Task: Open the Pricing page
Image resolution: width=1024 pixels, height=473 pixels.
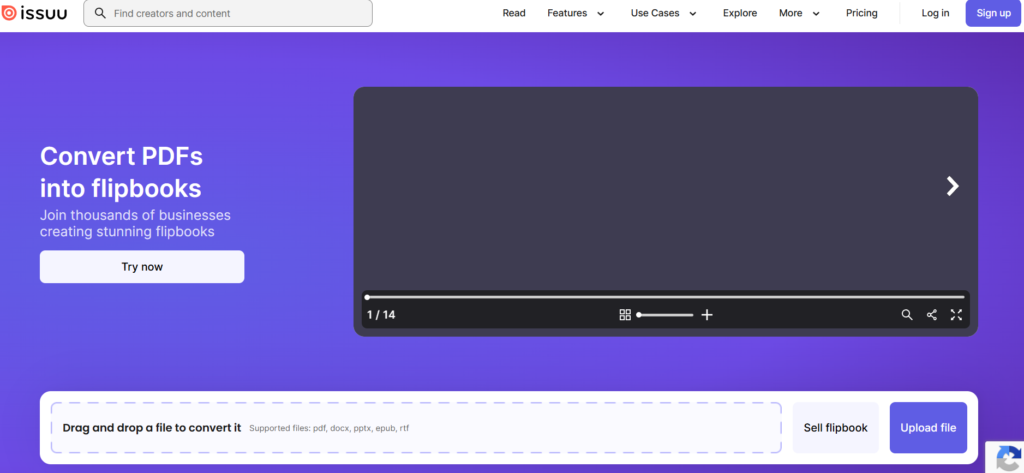Action: (861, 13)
